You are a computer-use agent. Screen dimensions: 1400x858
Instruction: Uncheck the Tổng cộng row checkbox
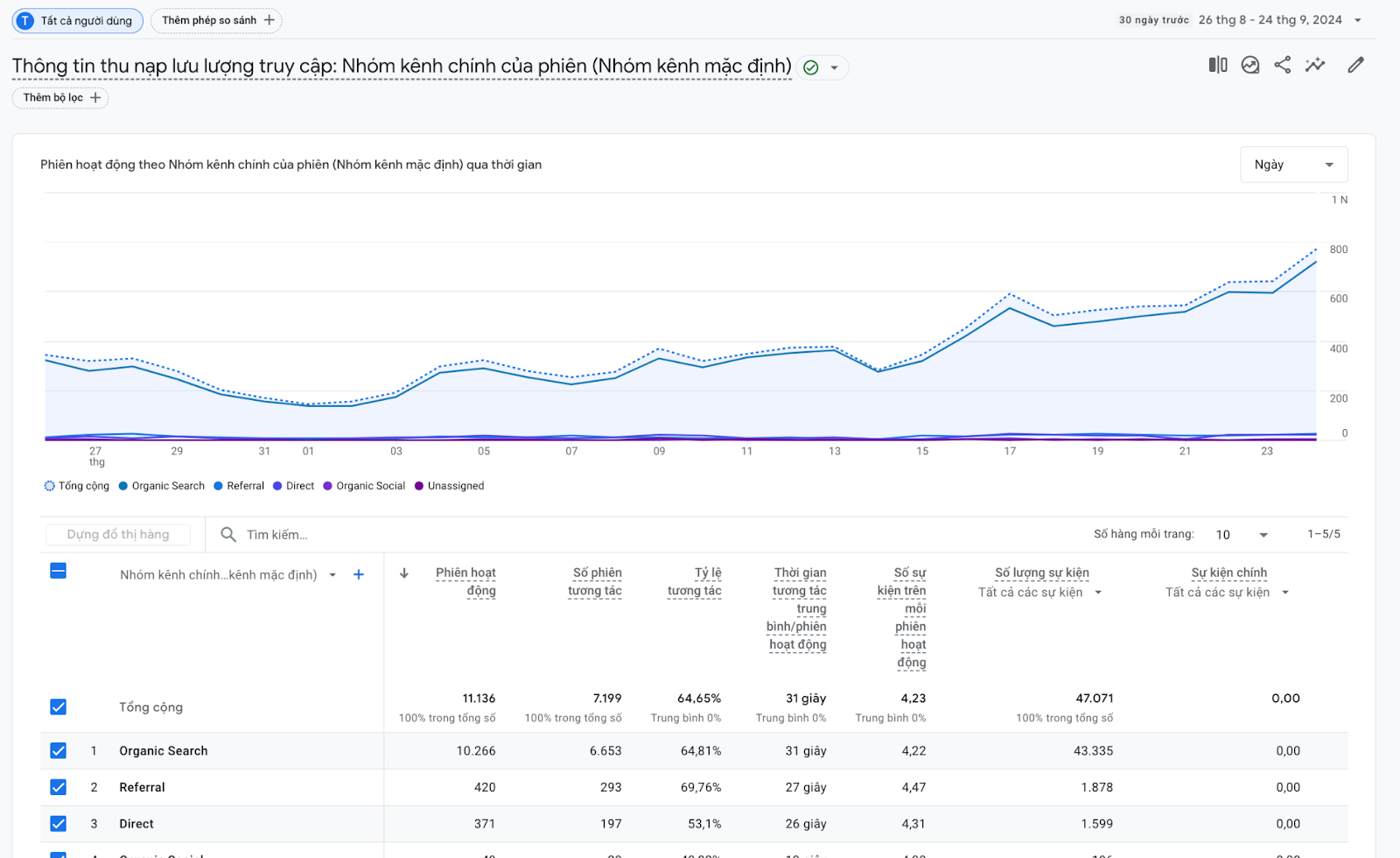point(58,707)
